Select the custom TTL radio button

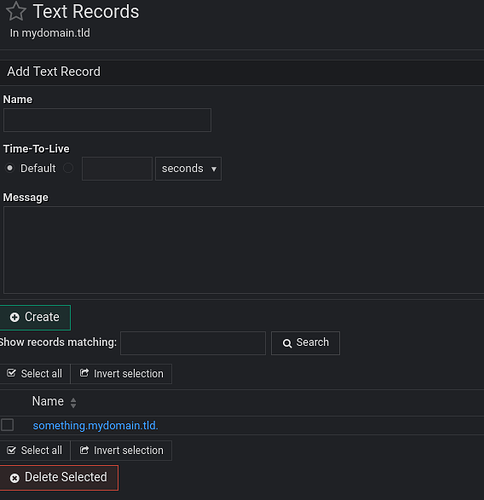coord(68,168)
